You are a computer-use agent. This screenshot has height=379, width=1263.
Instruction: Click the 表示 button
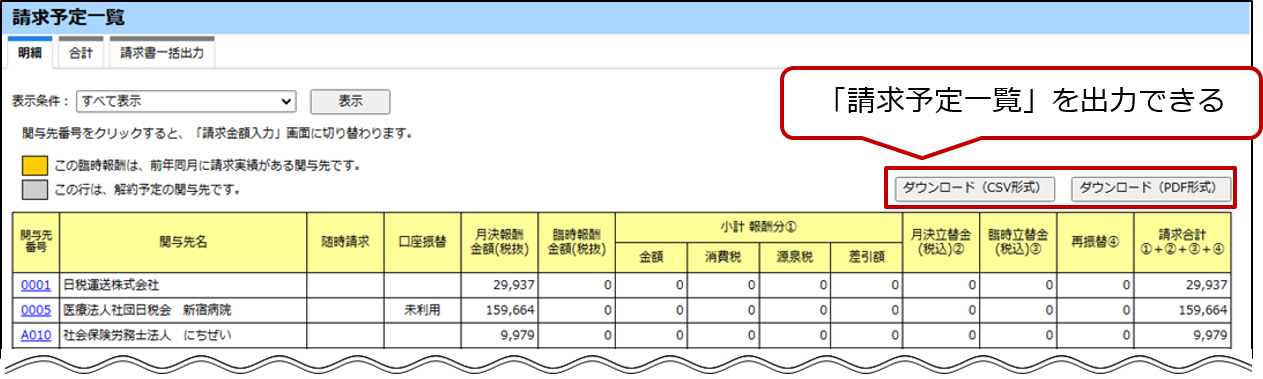(350, 101)
